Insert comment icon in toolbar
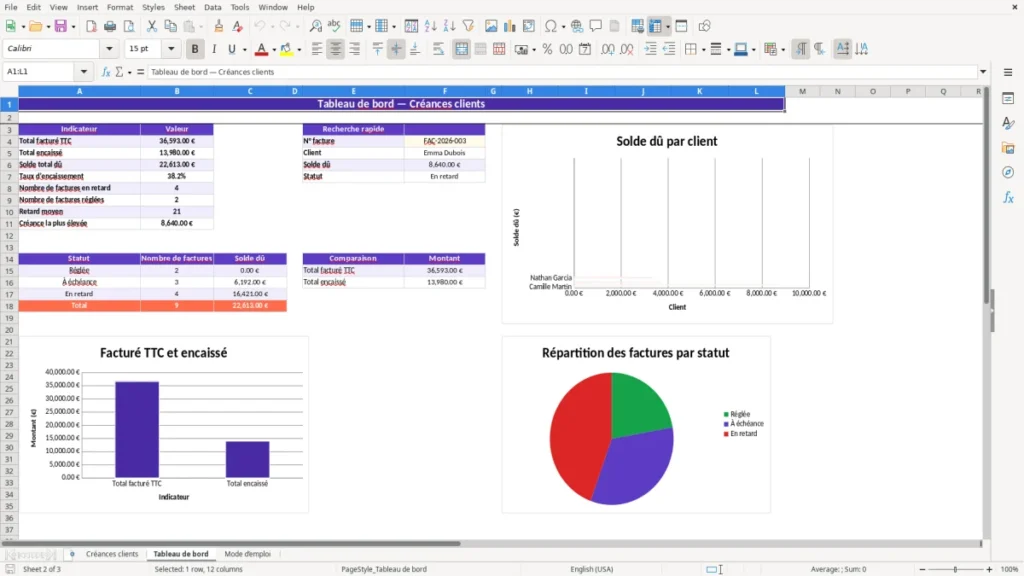The height and width of the screenshot is (576, 1024). click(x=596, y=26)
